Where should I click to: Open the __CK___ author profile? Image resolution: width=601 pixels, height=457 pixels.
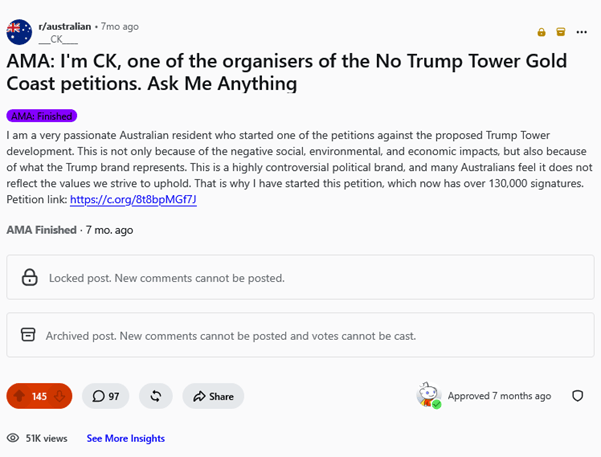[x=58, y=39]
